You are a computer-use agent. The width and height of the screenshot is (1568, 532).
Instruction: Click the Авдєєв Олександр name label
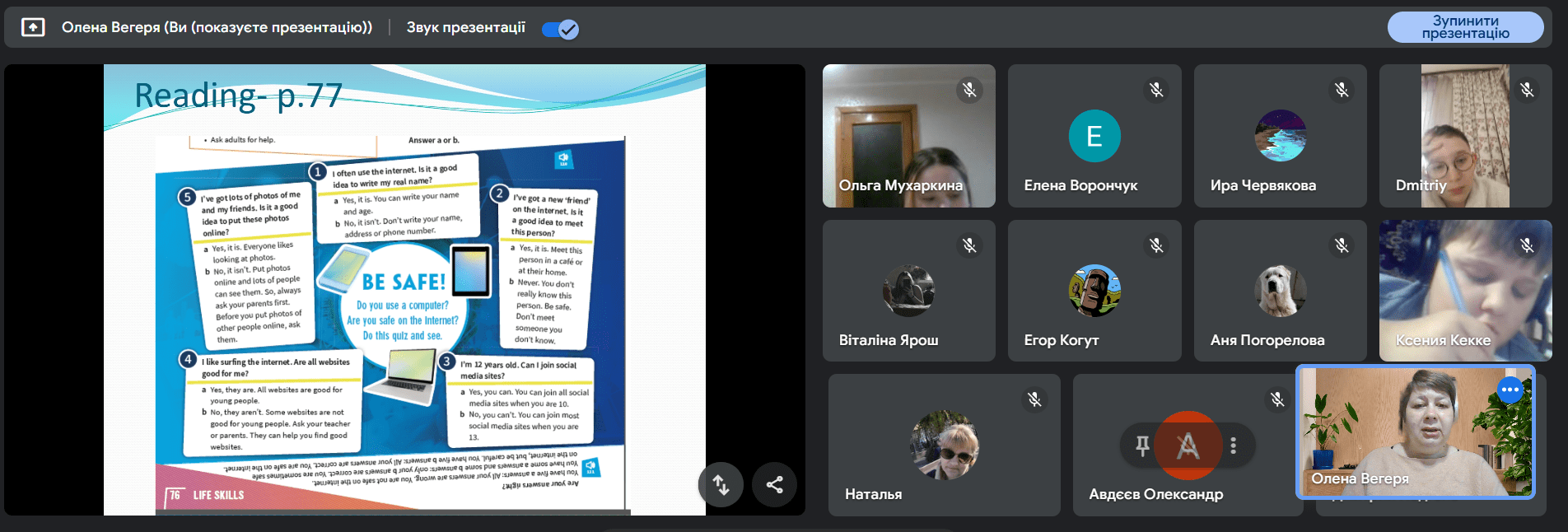(x=1156, y=494)
